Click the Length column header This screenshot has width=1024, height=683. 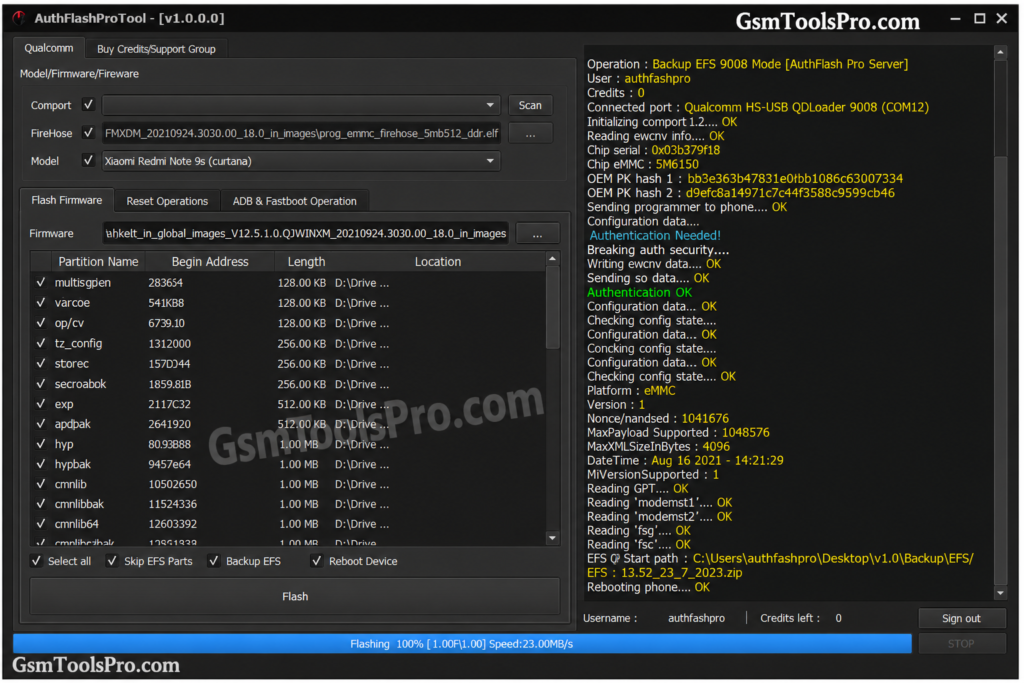click(306, 262)
